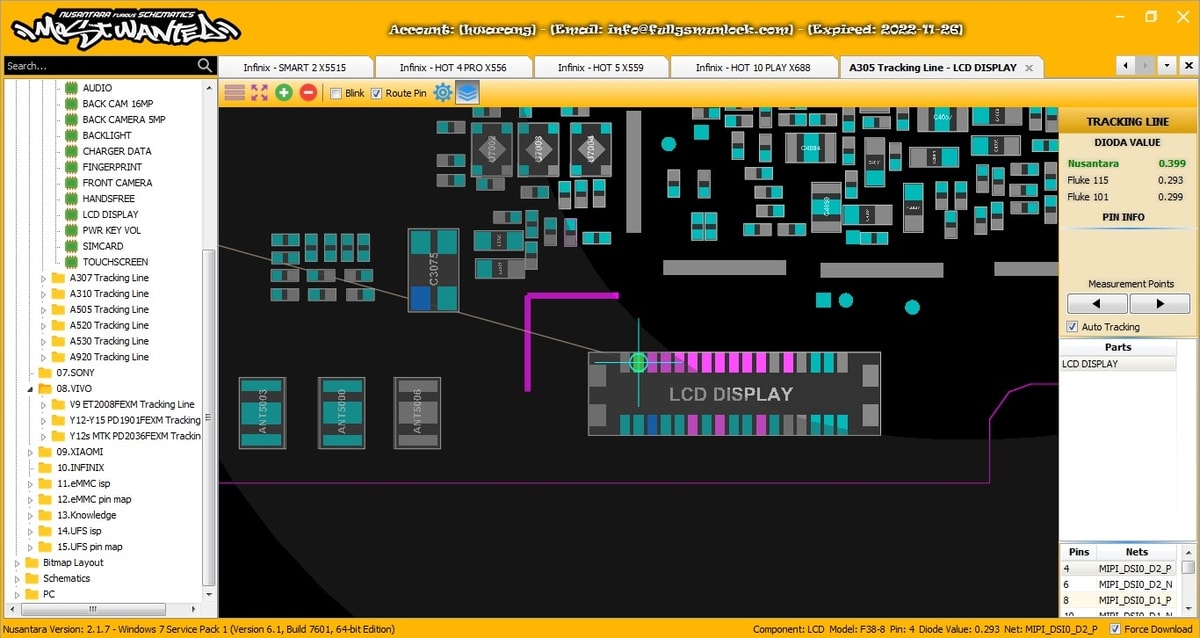Toggle the Force Download checkbox
The image size is (1200, 638).
tap(1114, 629)
